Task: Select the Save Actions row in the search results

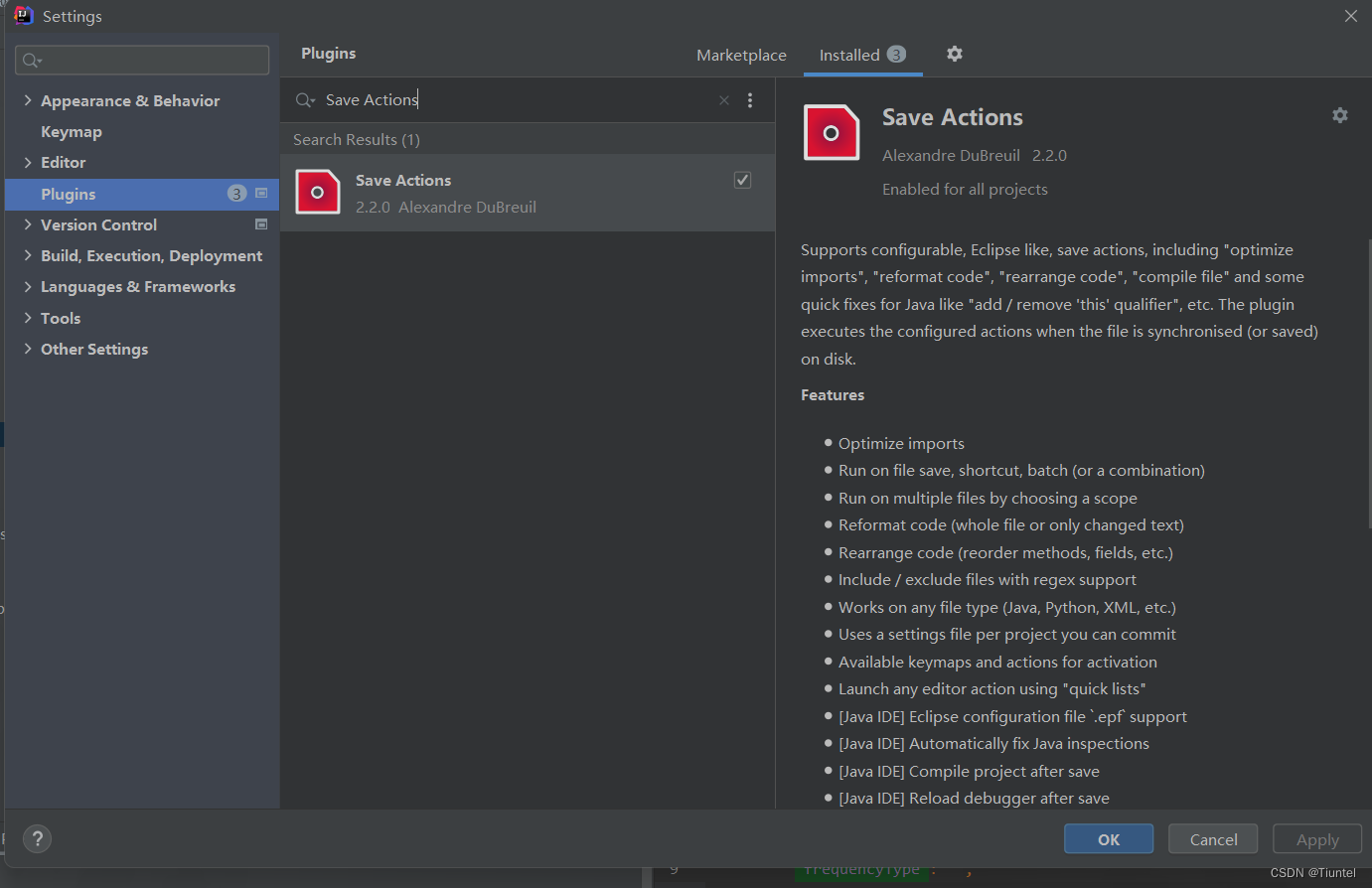Action: pos(528,193)
